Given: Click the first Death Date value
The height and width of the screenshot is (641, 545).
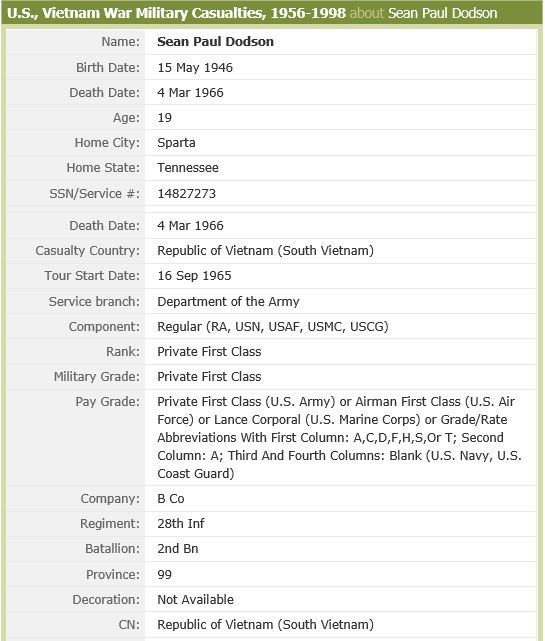Looking at the screenshot, I should click(x=191, y=92).
